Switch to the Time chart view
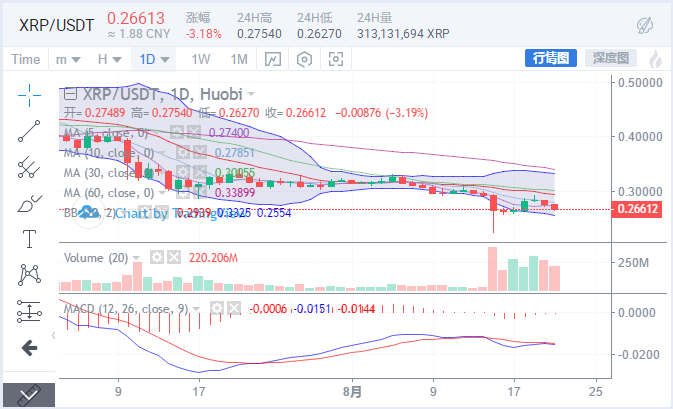Screen dimensions: 673x409 pos(25,59)
